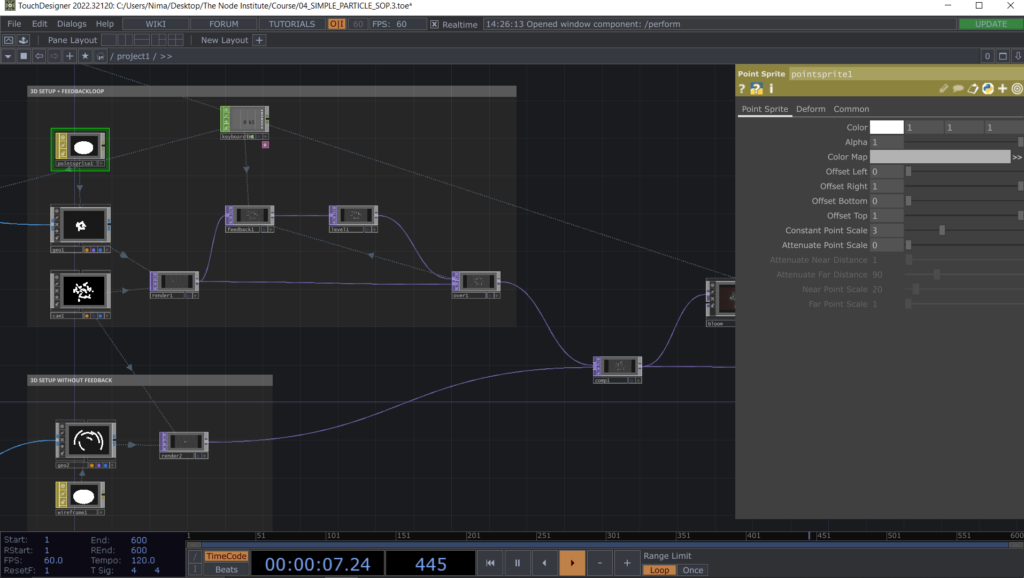Screen dimensions: 1024x578
Task: Click the plus icon in path bar
Action: tap(70, 56)
